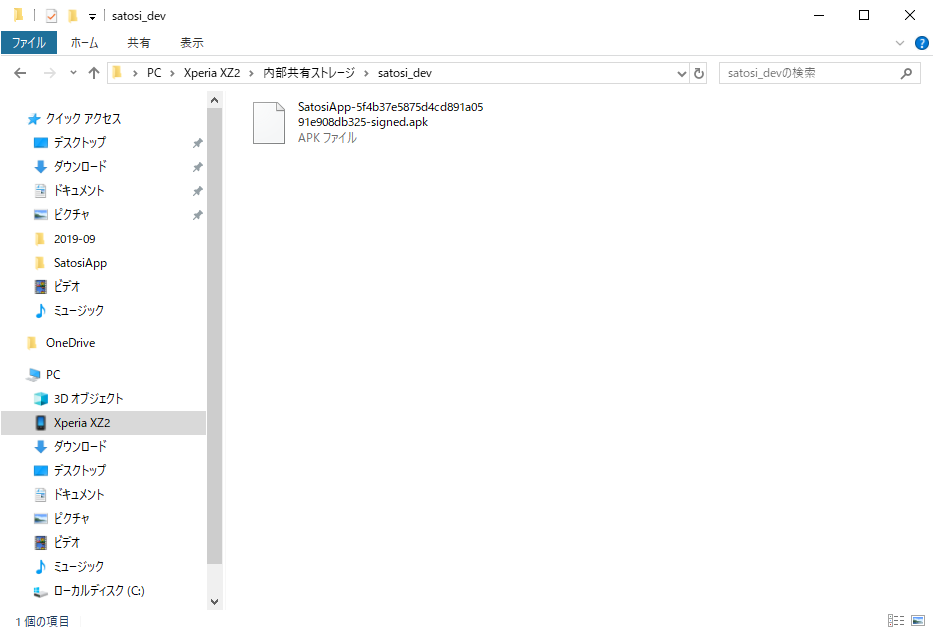
Task: Open the Quick Access Toolbar customize dropdown
Action: point(92,17)
